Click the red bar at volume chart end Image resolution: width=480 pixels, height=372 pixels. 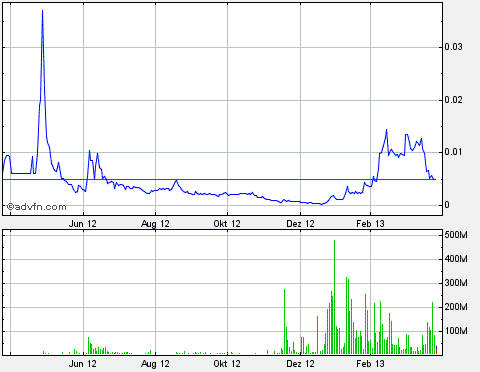click(437, 351)
